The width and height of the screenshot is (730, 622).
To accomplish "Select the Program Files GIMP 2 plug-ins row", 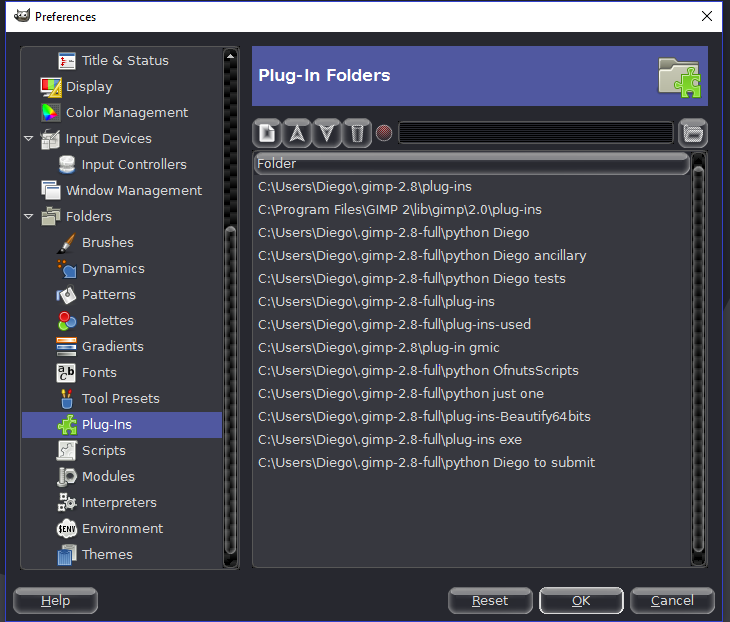I will click(472, 210).
